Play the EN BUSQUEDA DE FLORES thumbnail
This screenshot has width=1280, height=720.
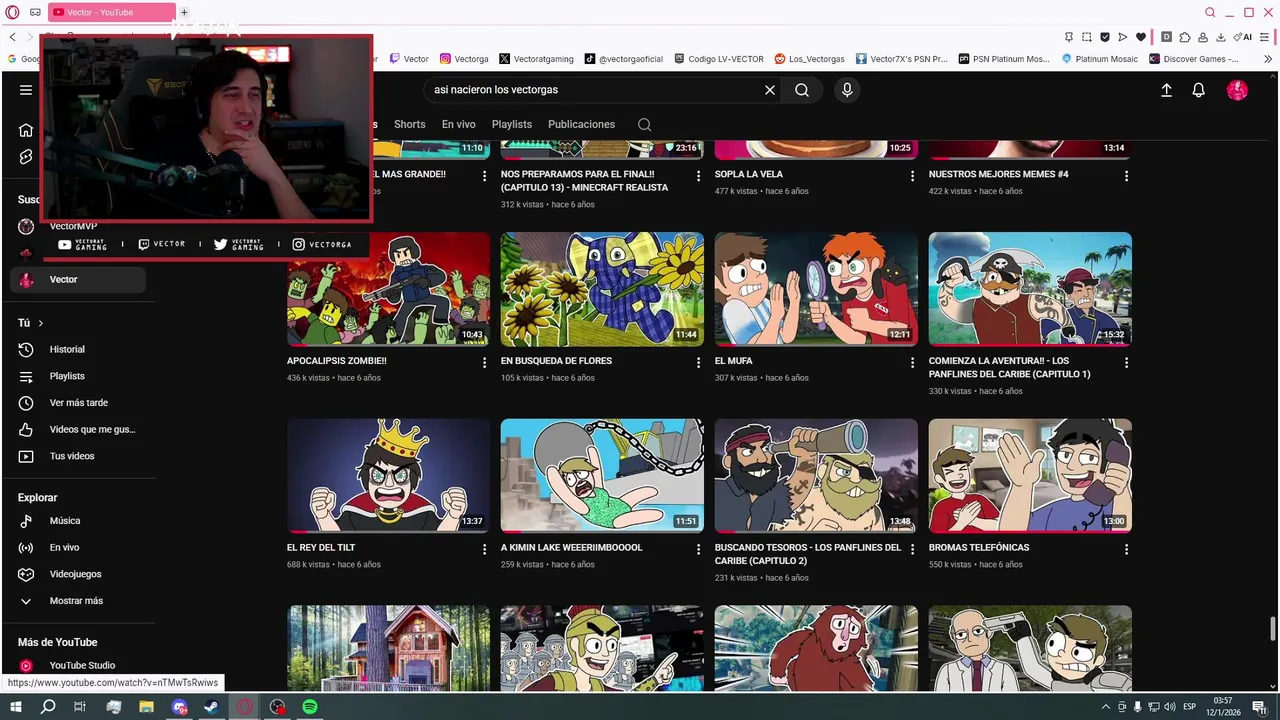[602, 289]
